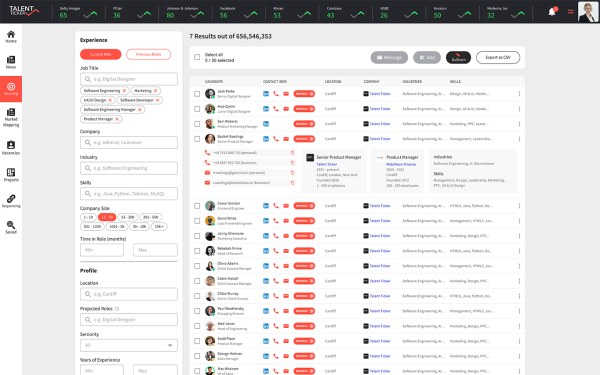600x375 pixels.
Task: Click the phone icon for Anja Quinn
Action: 276,109
